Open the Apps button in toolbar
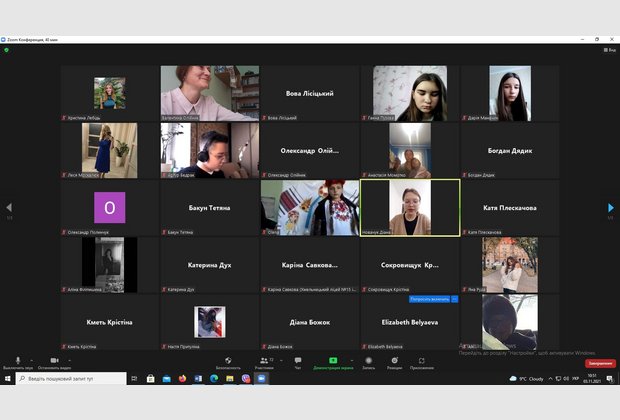The image size is (620, 420). (x=421, y=361)
